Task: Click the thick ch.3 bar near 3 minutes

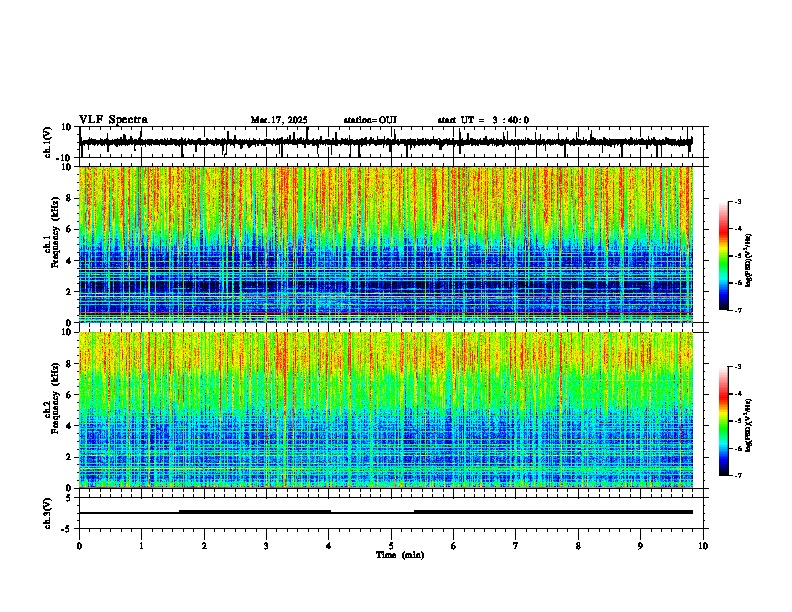Action: click(x=255, y=512)
